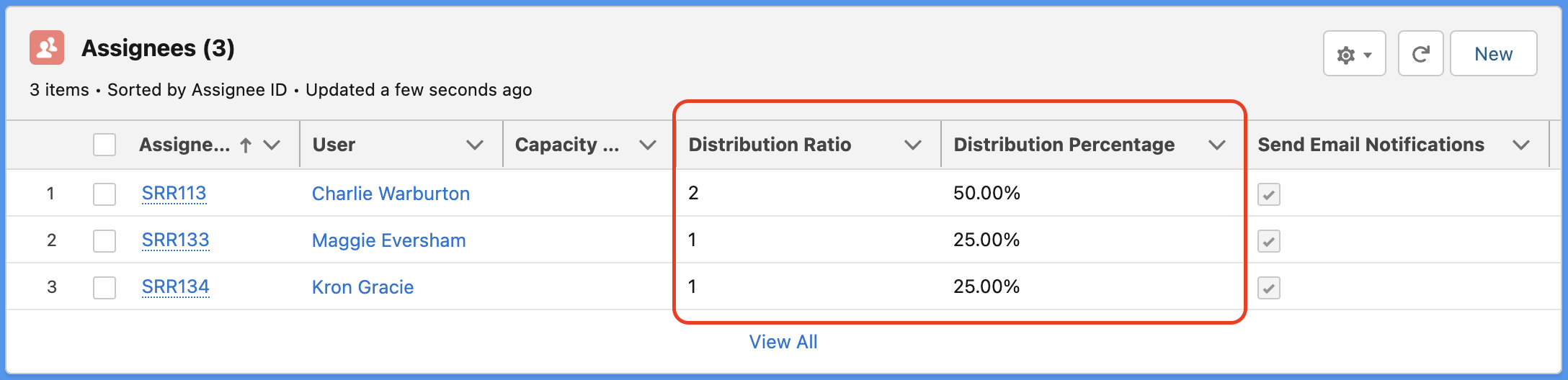Click Send Email checkmark for Maggie Eversham
1568x380 pixels.
click(1269, 241)
